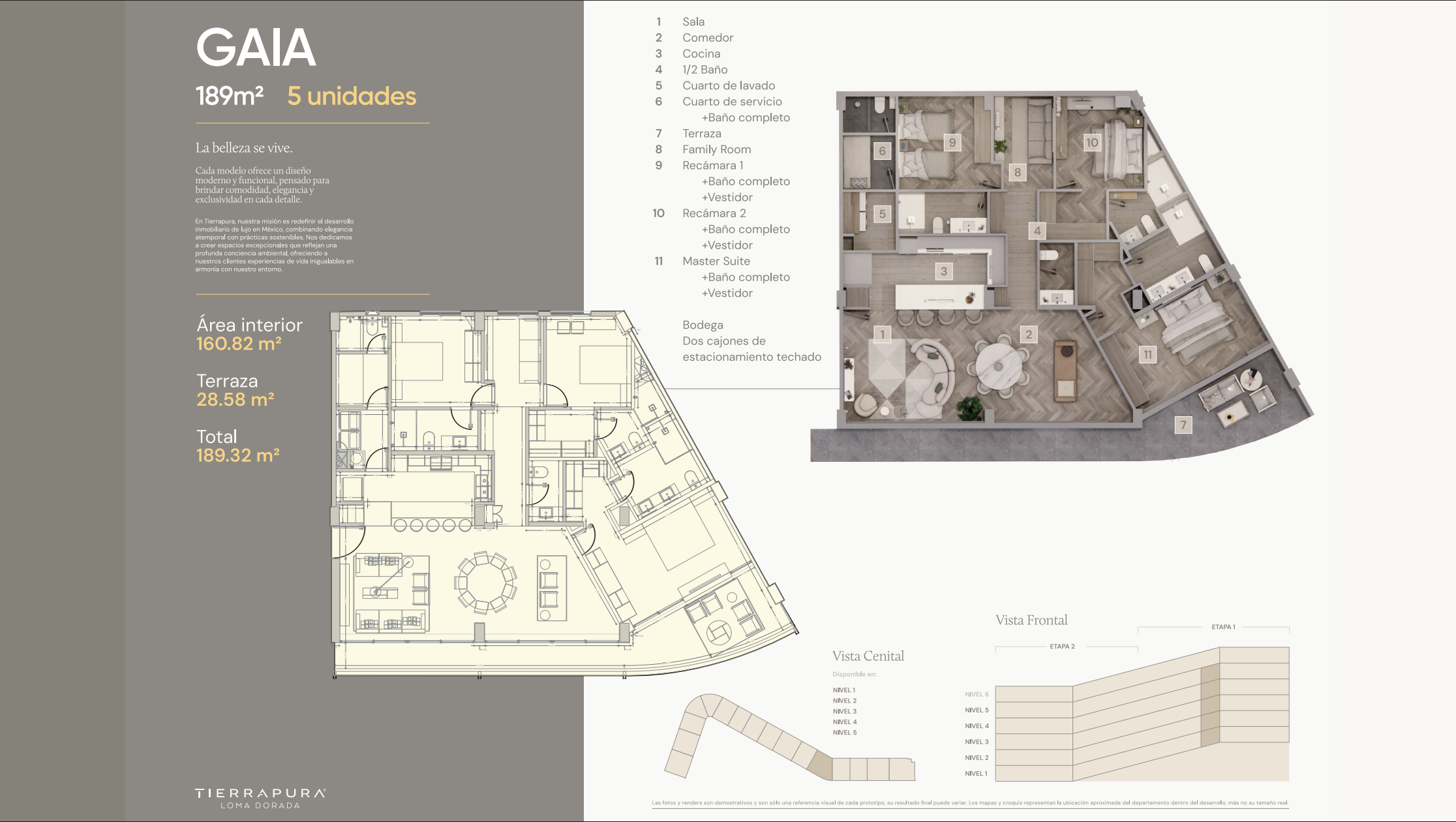This screenshot has height=822, width=1456.
Task: Click marker 10 in Recámara 2
Action: 1092,142
